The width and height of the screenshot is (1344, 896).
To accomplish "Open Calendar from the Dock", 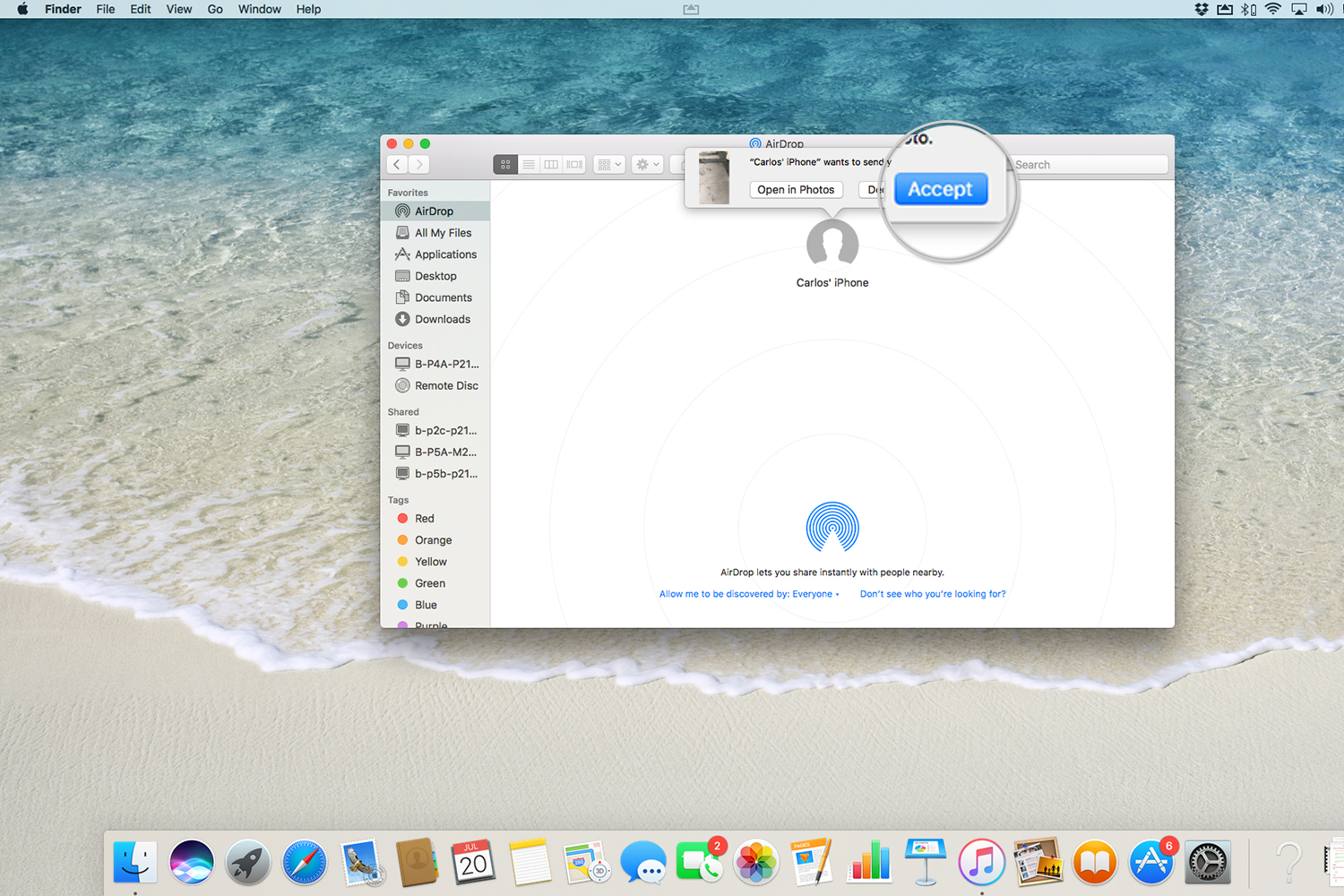I will (x=473, y=863).
